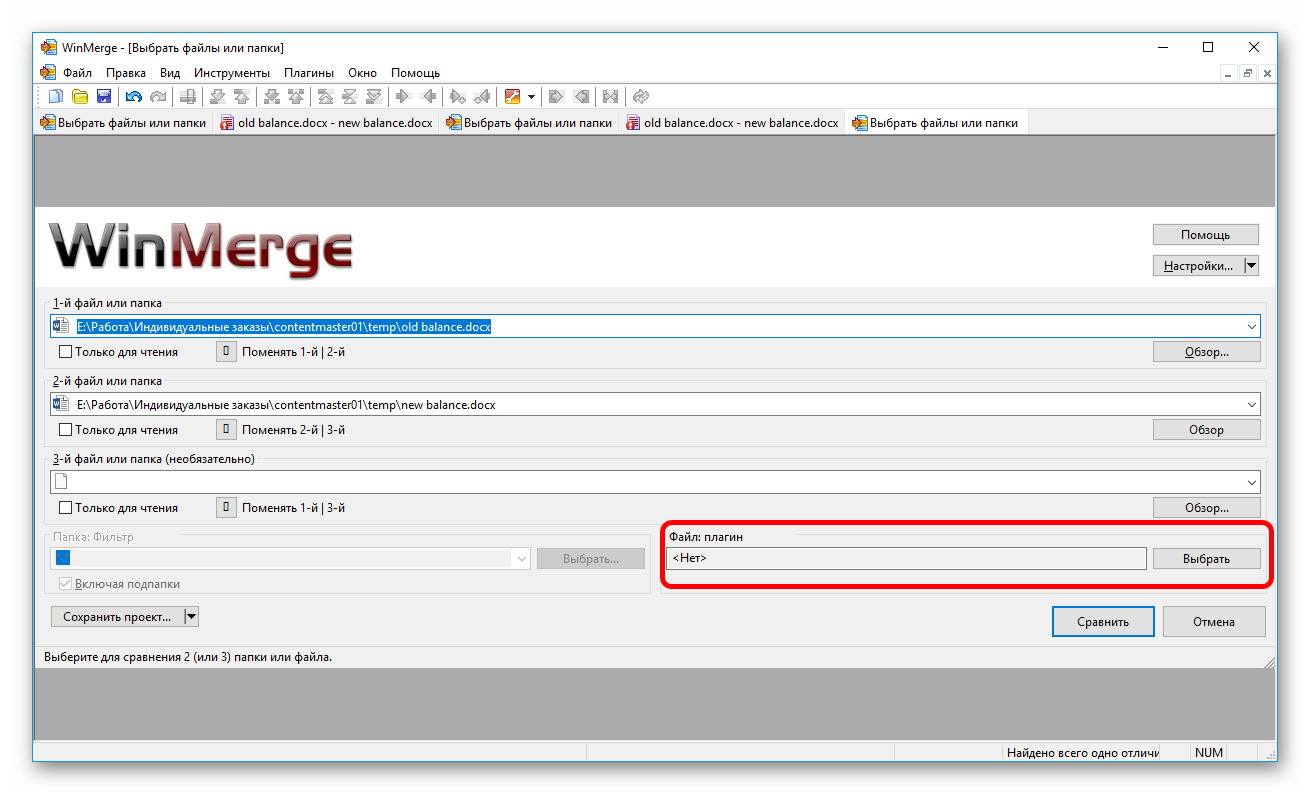Expand the 1st file path dropdown
The image size is (1310, 794).
[1251, 327]
